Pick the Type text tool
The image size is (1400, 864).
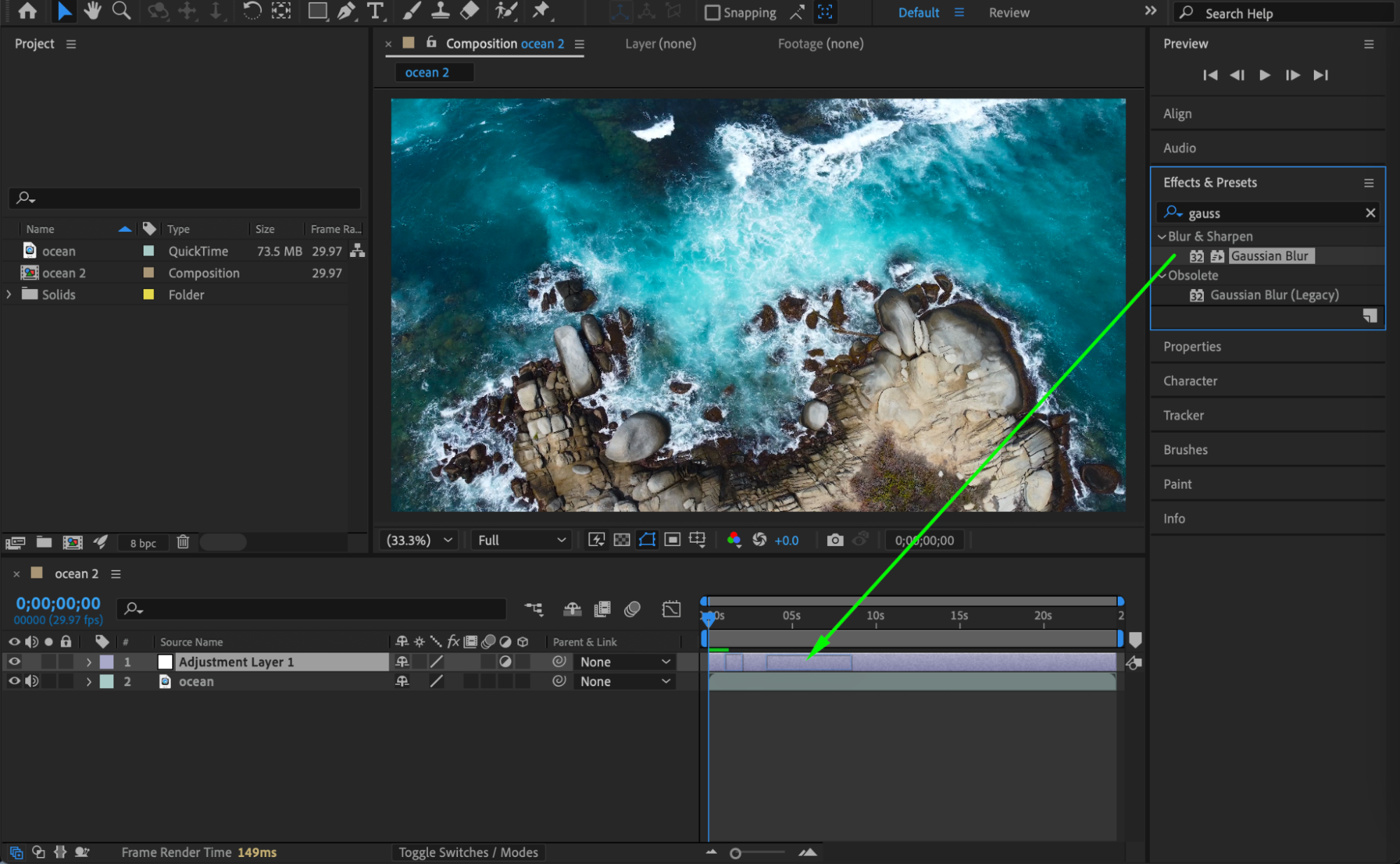point(375,11)
